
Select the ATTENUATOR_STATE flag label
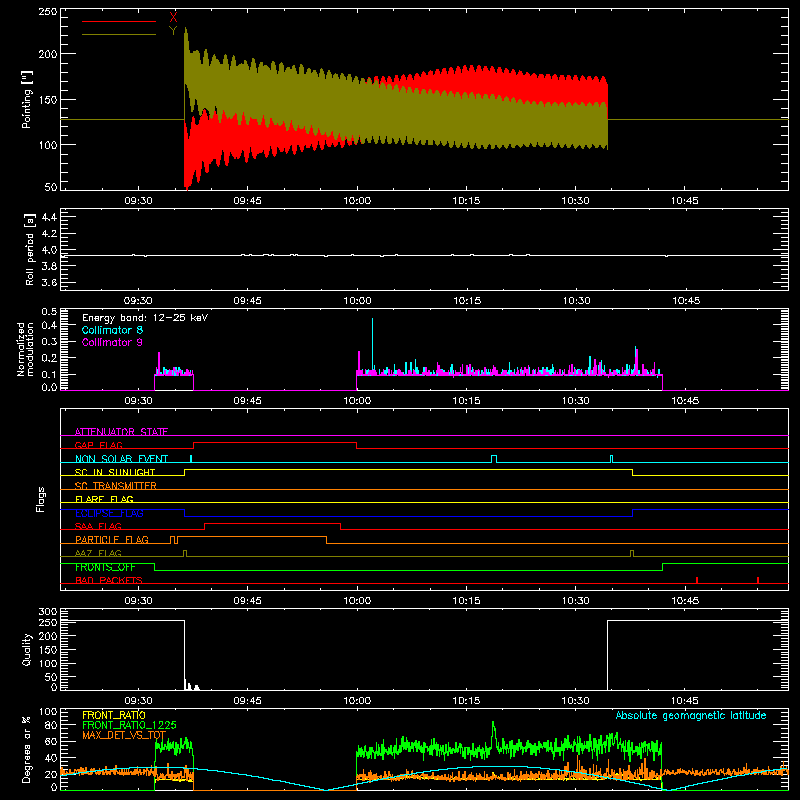121,432
